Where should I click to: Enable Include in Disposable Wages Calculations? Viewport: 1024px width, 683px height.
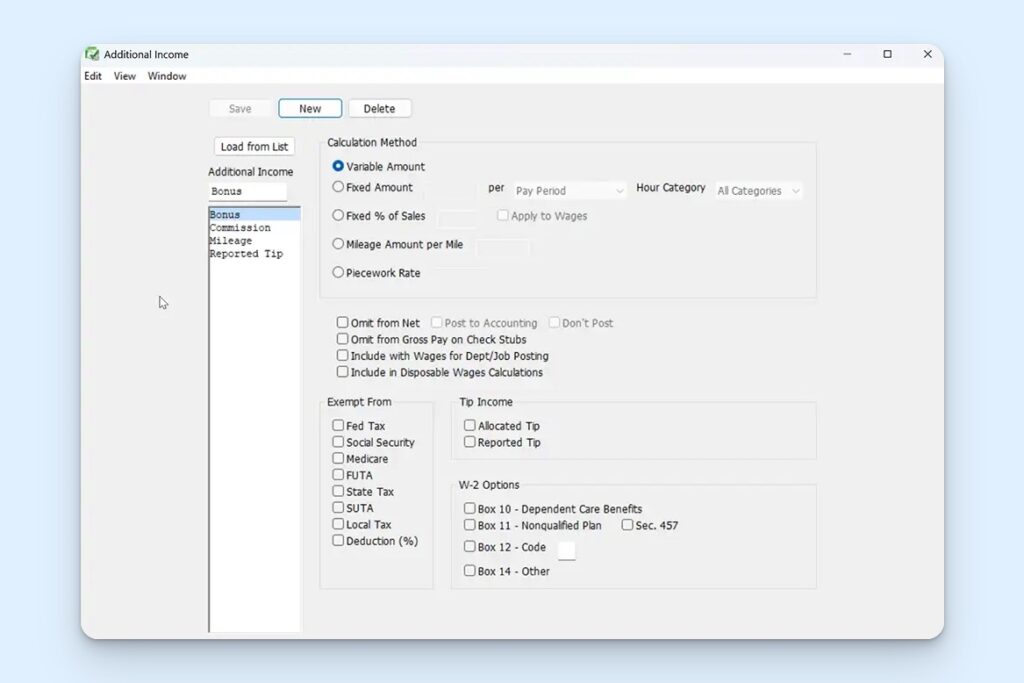(x=342, y=372)
